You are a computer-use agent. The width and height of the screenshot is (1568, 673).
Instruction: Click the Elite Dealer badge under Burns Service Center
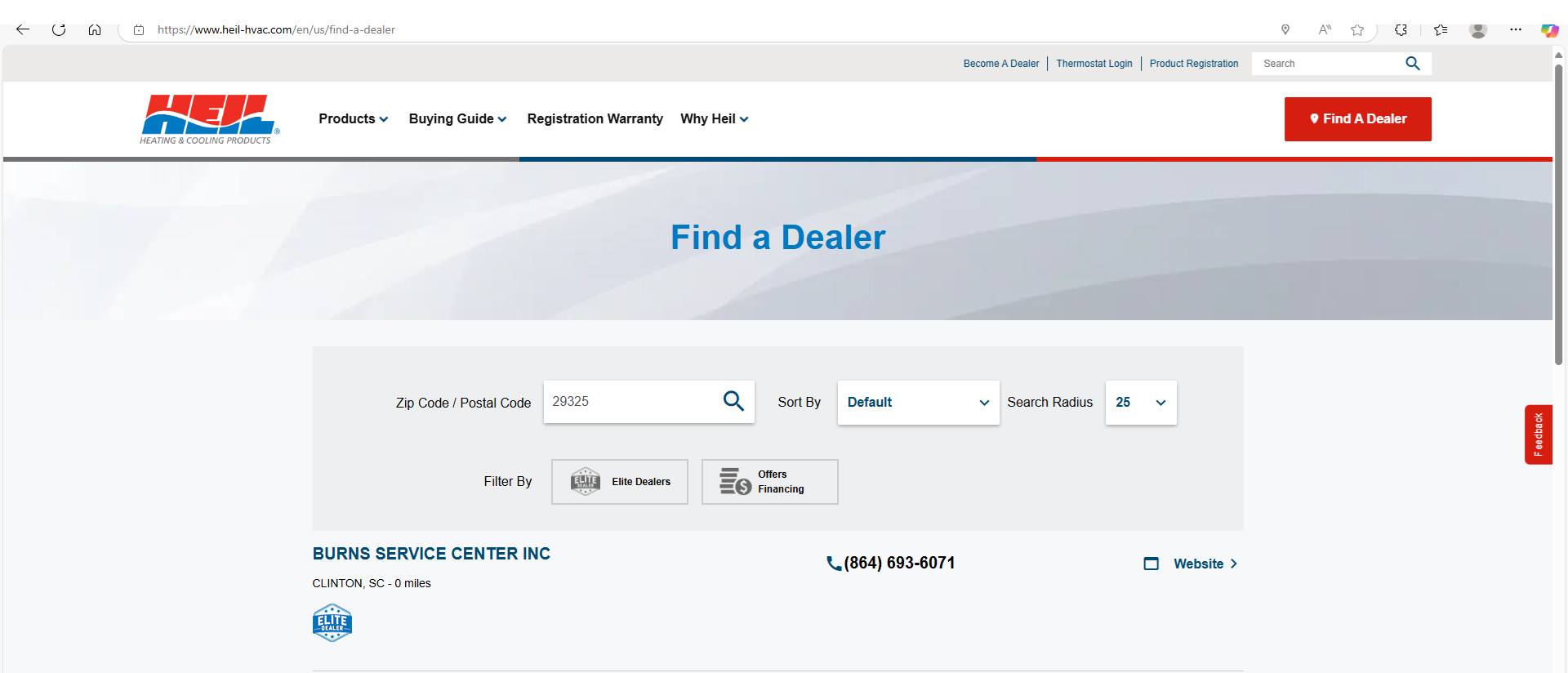pyautogui.click(x=332, y=623)
